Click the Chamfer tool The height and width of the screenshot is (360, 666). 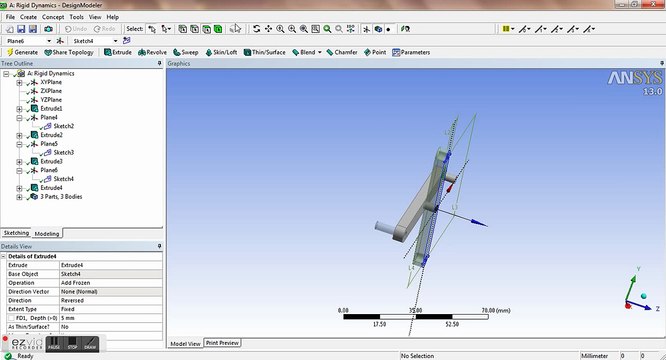point(342,52)
